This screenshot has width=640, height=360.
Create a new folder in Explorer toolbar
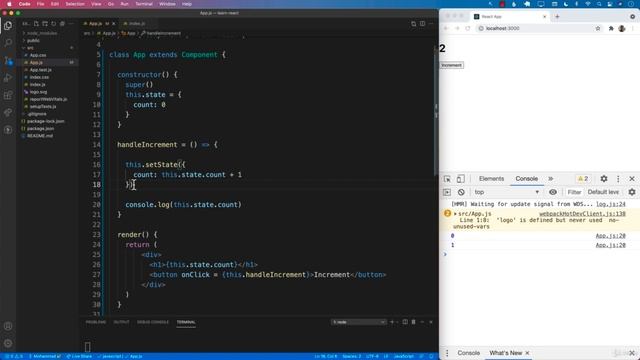pyautogui.click(x=45, y=24)
